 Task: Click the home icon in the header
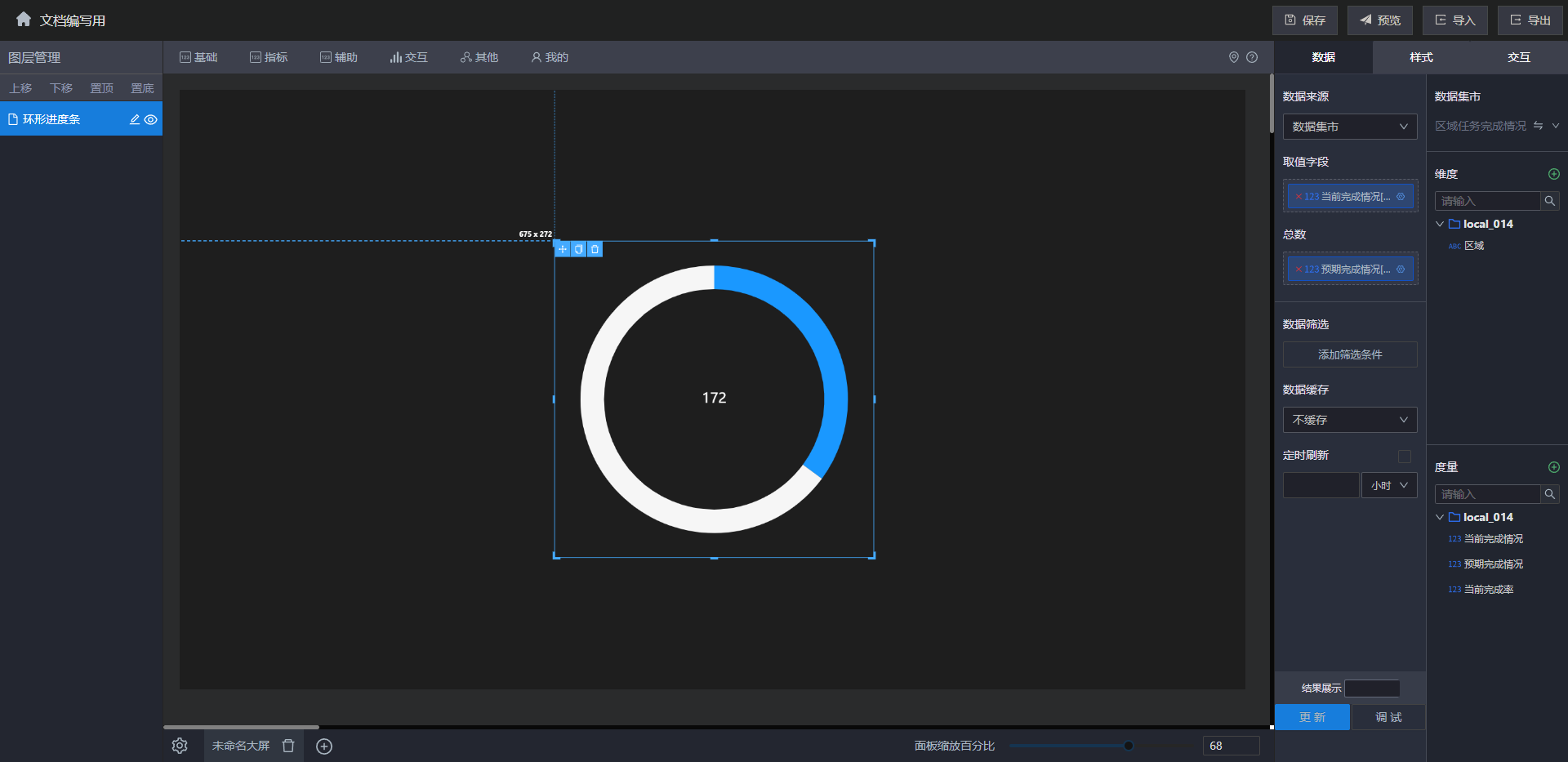(24, 19)
